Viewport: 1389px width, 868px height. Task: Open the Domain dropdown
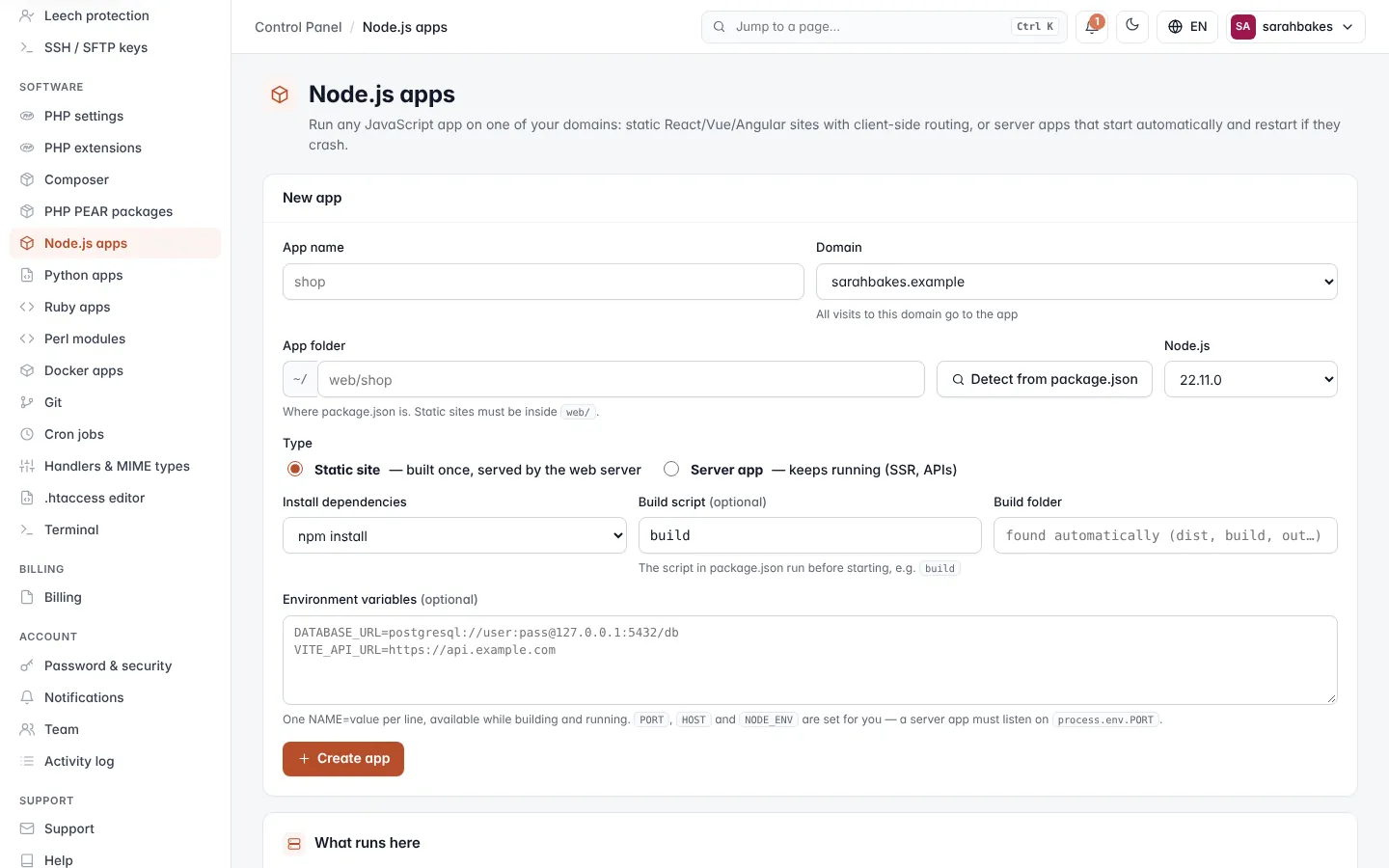point(1076,282)
